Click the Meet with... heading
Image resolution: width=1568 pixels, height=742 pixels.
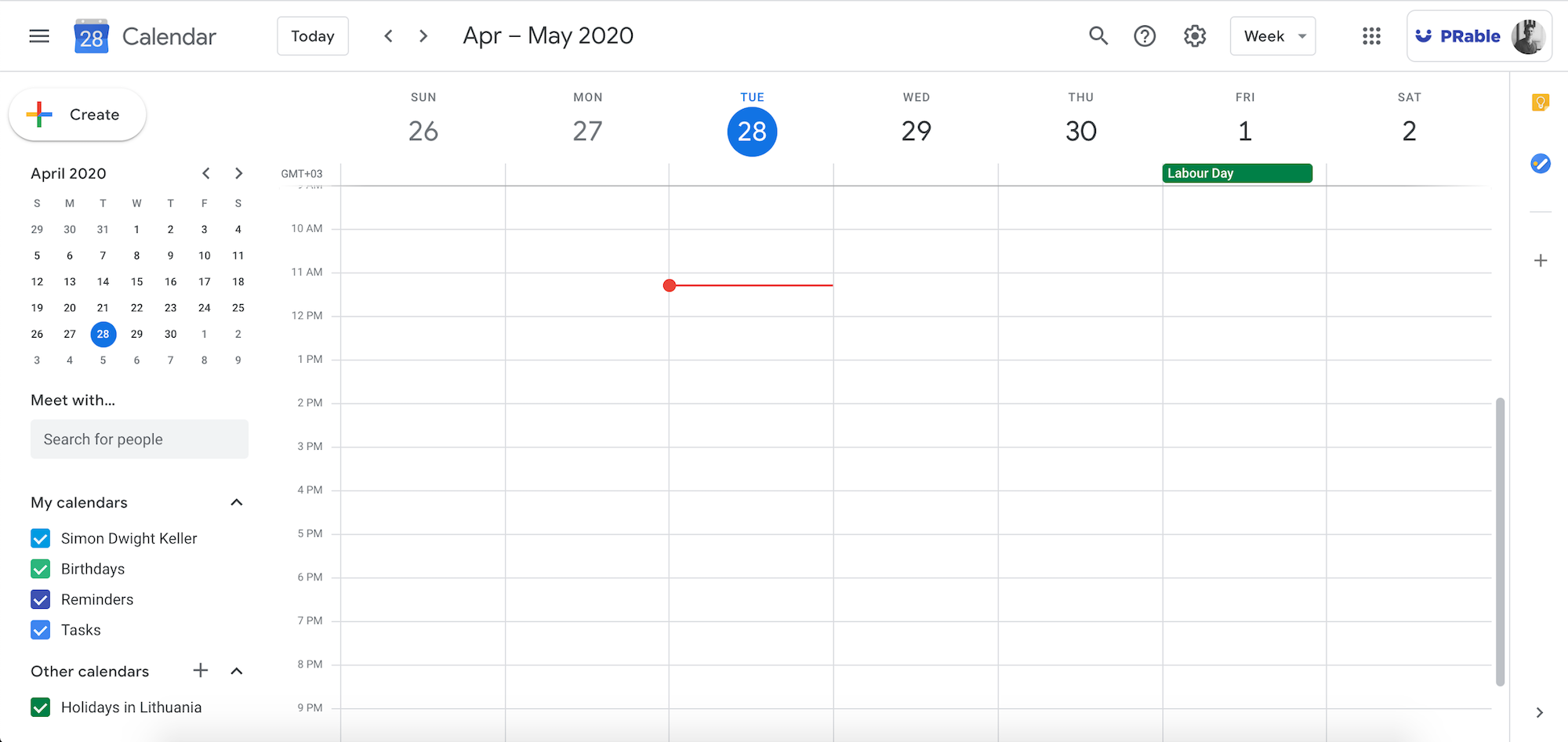73,400
